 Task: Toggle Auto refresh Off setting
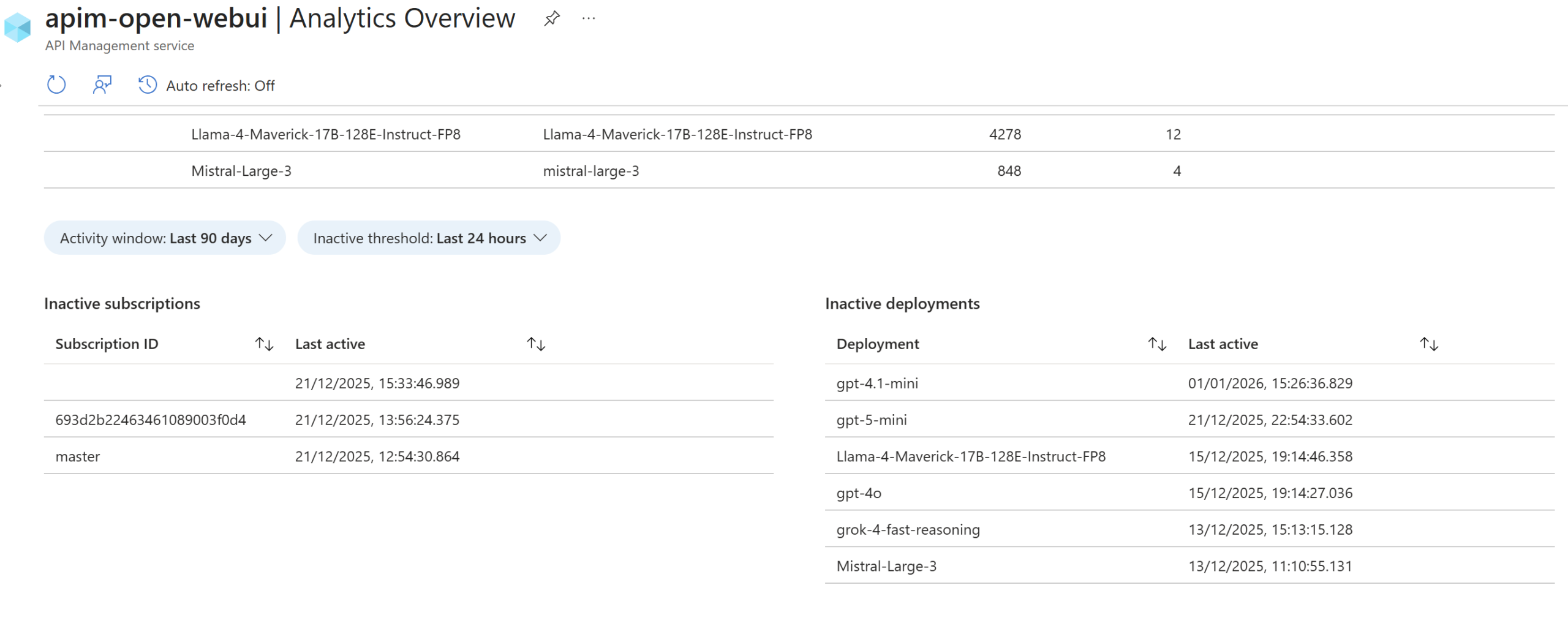[x=220, y=86]
